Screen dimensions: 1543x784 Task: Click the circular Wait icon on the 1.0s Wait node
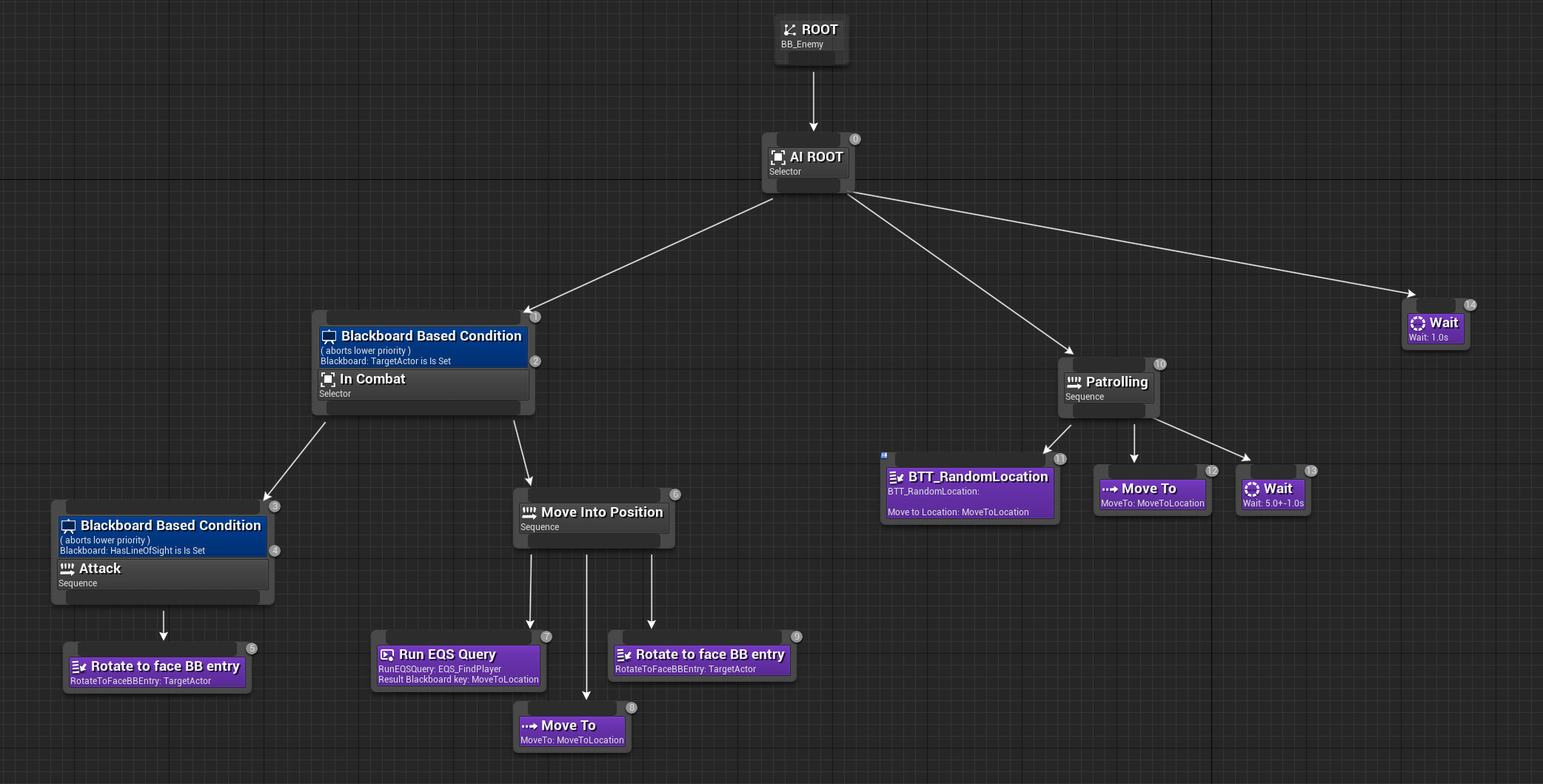[1418, 323]
